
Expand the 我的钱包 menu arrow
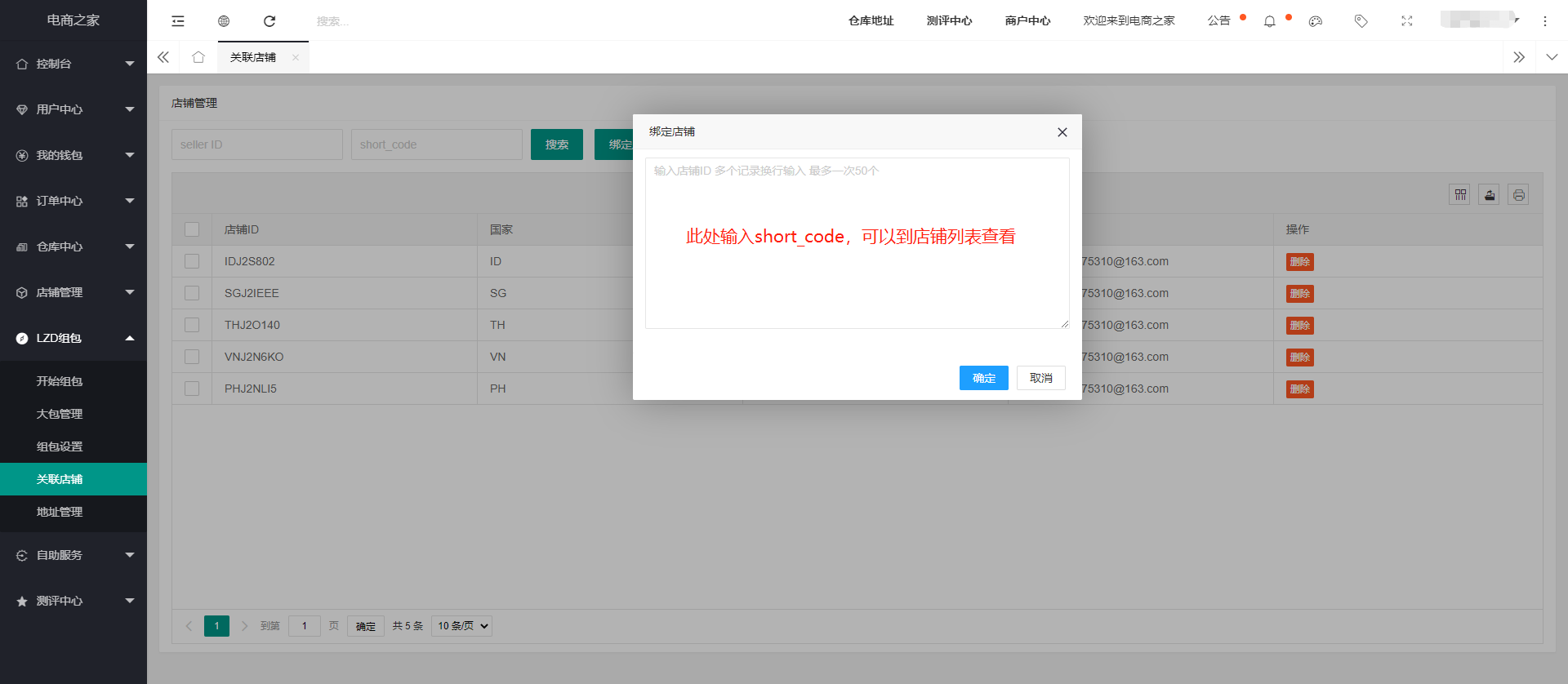pos(130,155)
